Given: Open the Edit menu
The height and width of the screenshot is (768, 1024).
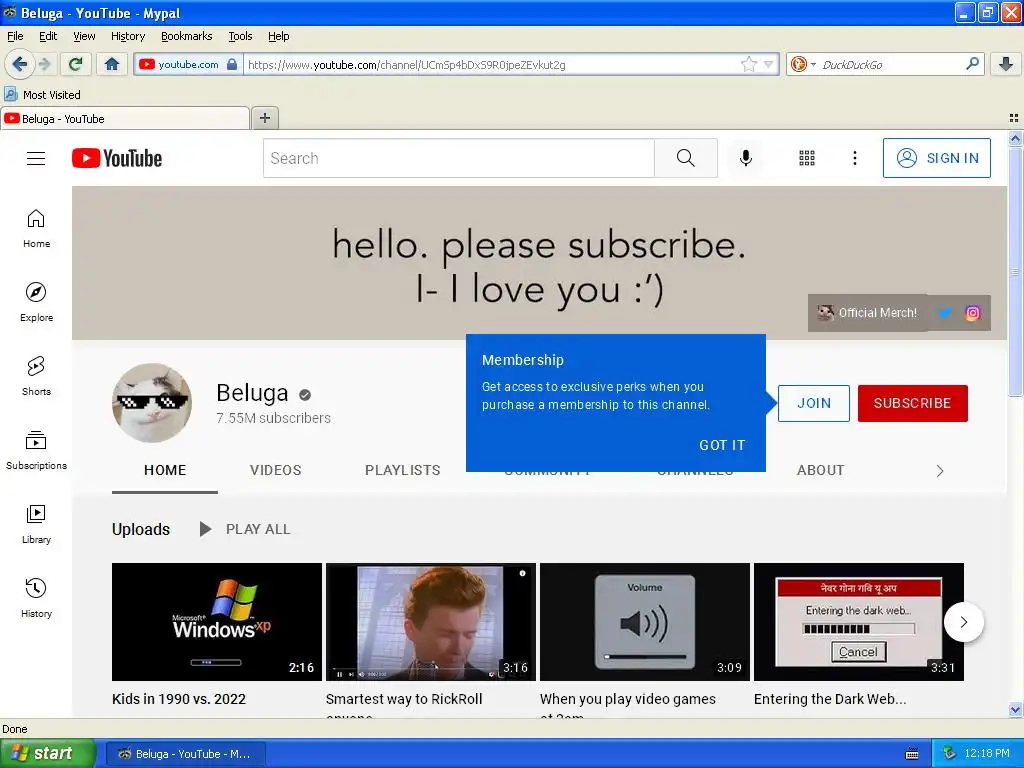Looking at the screenshot, I should coord(48,36).
